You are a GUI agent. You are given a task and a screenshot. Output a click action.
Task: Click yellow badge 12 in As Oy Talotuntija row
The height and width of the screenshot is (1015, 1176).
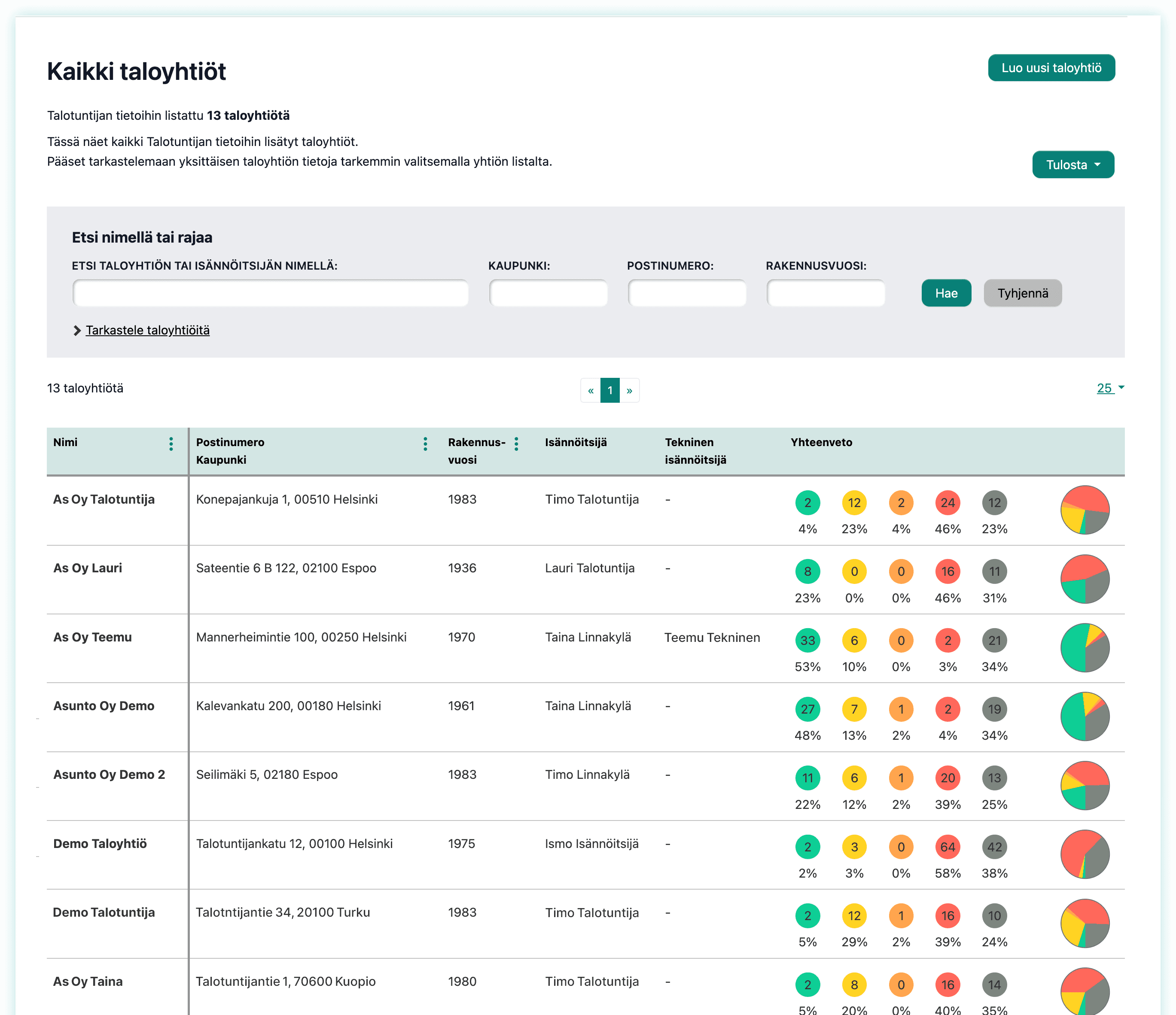point(854,503)
